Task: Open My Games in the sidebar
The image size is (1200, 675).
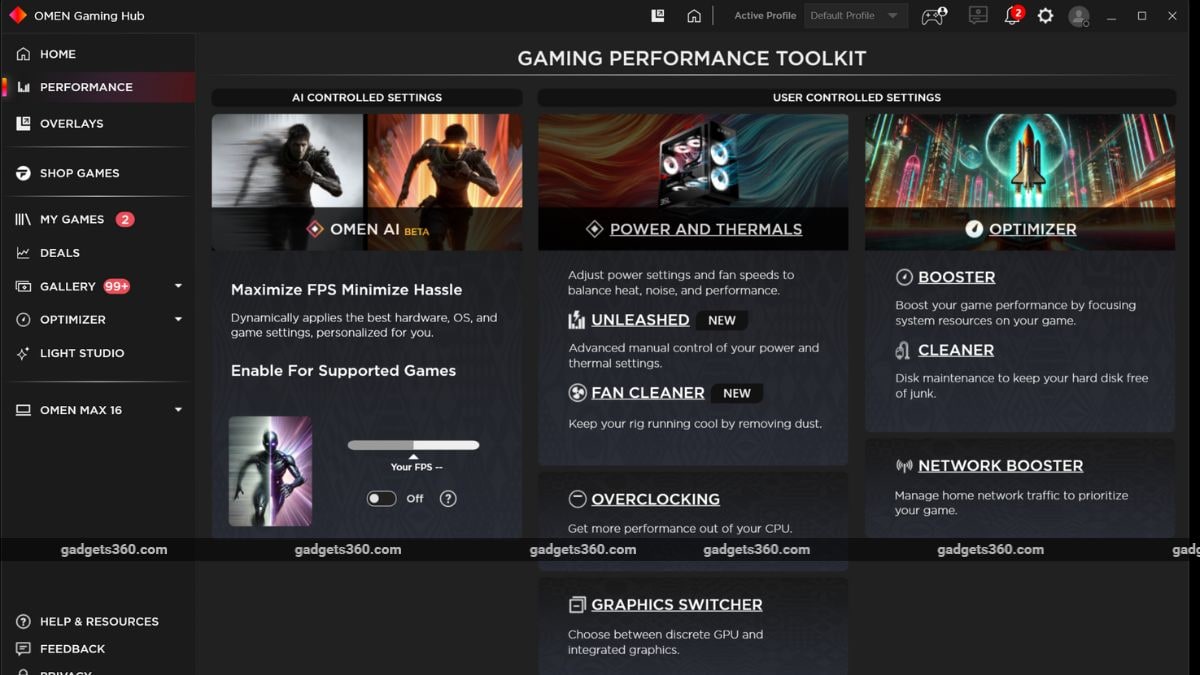Action: coord(71,219)
